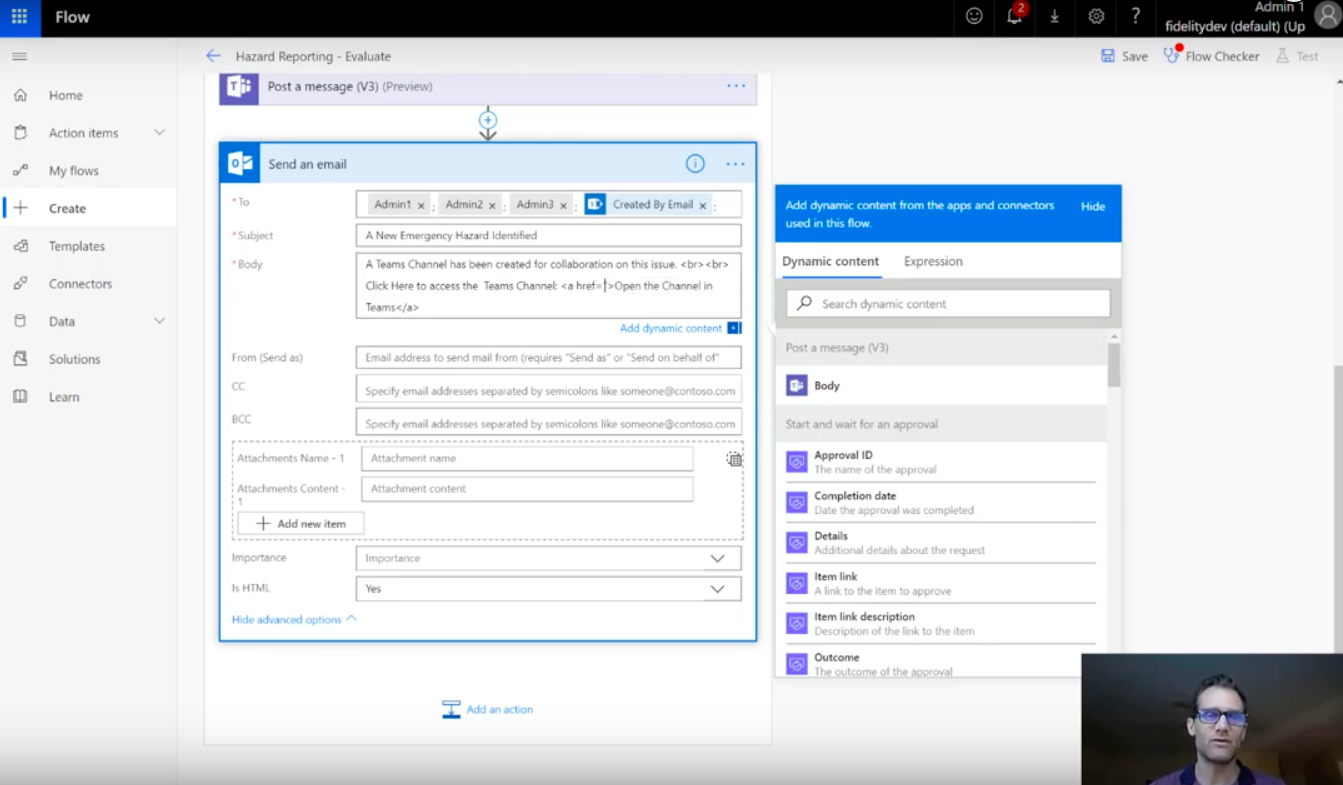Click the Attachment name field

point(527,458)
